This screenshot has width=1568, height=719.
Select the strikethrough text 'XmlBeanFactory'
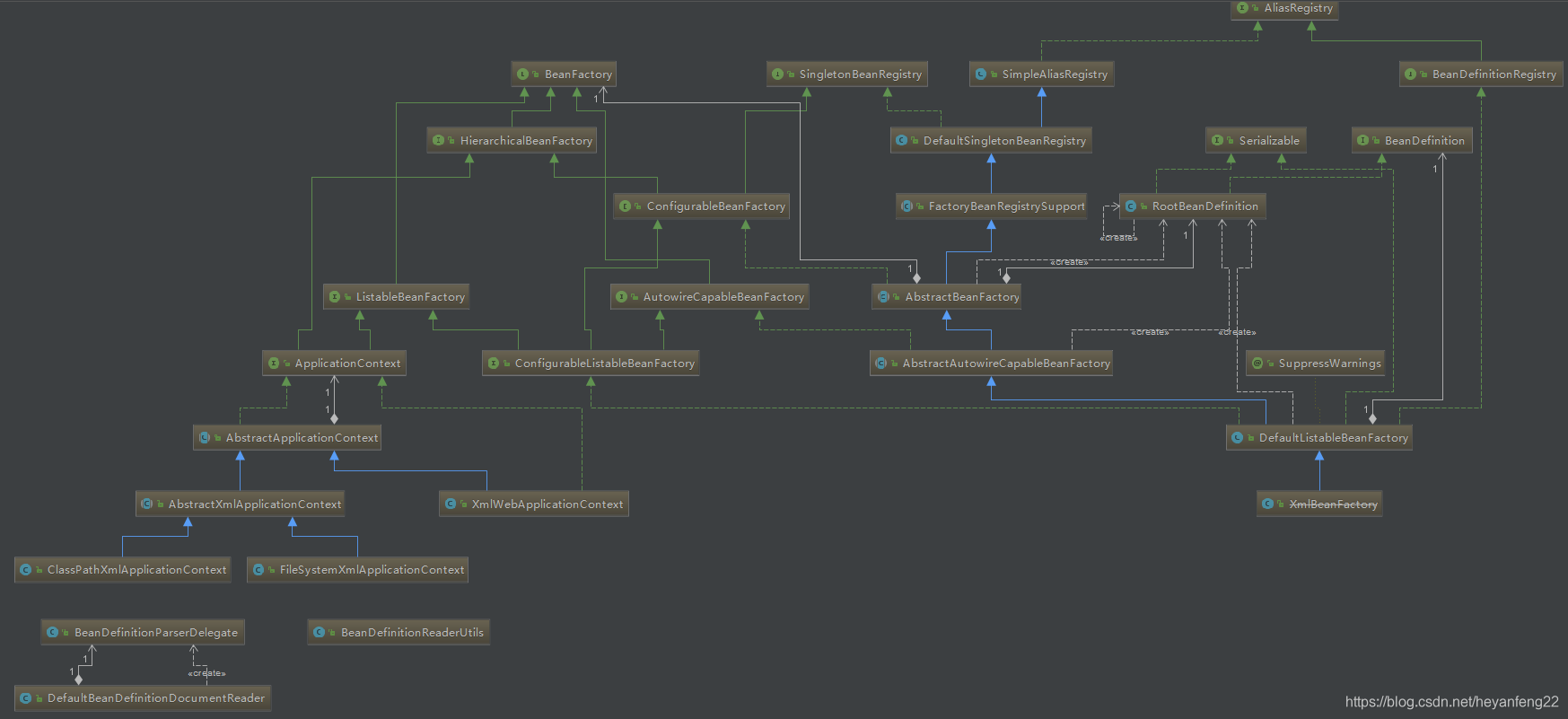1334,504
